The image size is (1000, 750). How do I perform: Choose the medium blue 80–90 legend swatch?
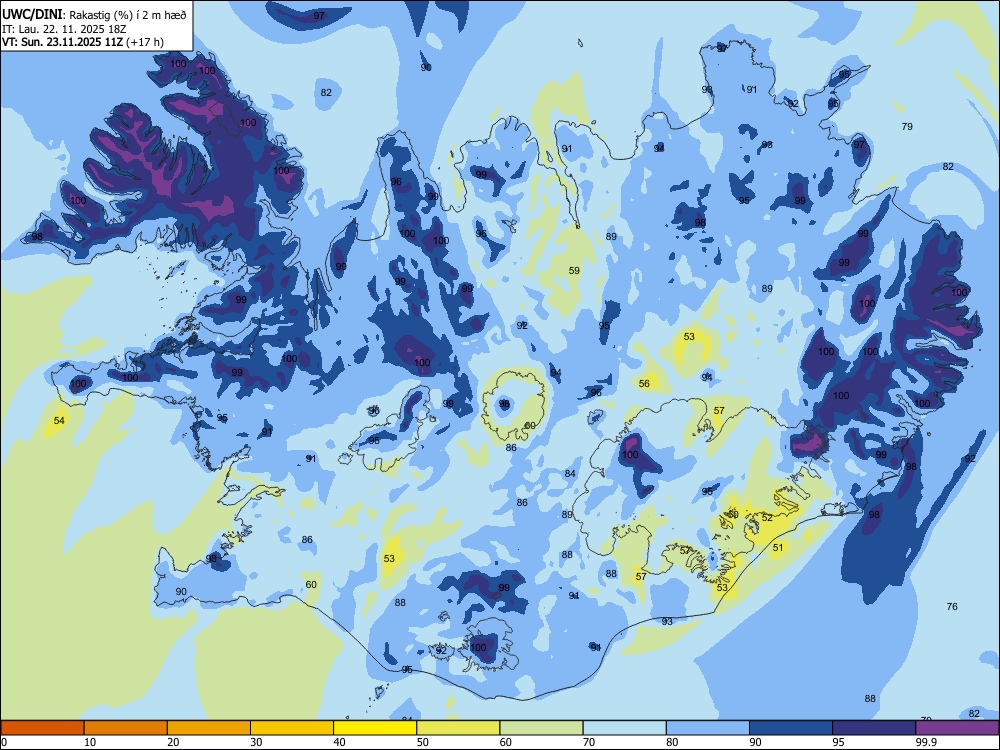(x=708, y=728)
